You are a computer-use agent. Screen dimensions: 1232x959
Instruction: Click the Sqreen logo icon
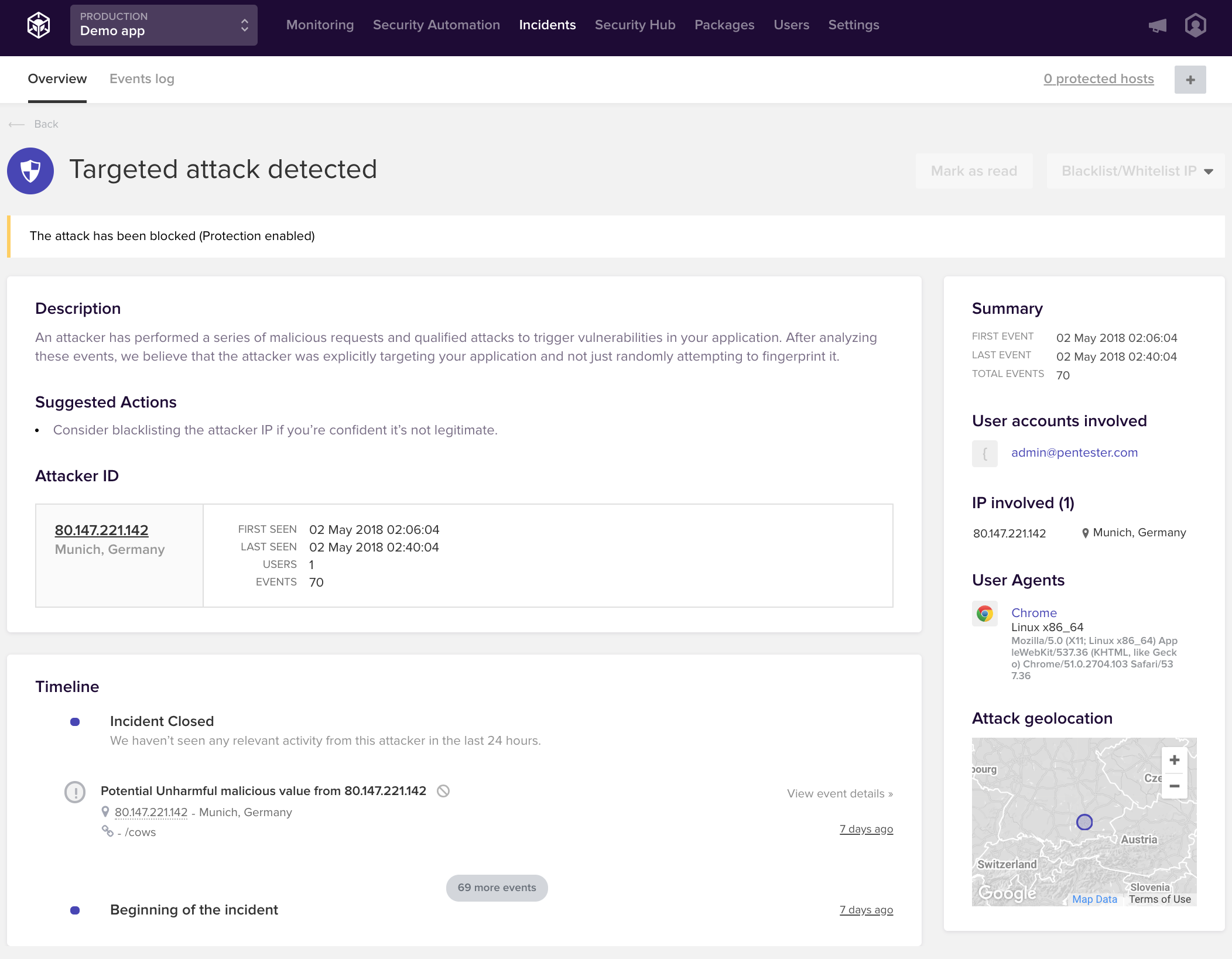39,25
